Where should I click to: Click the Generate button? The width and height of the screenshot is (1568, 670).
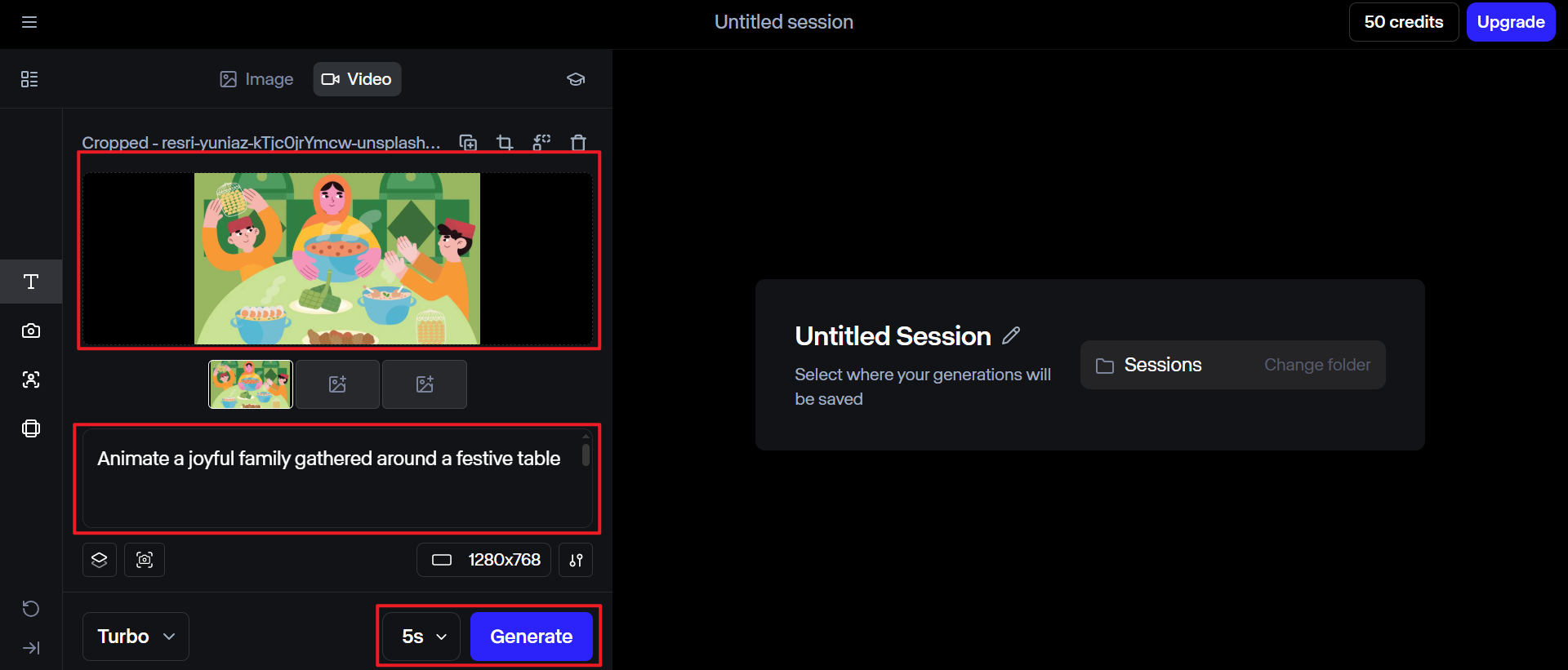[531, 637]
